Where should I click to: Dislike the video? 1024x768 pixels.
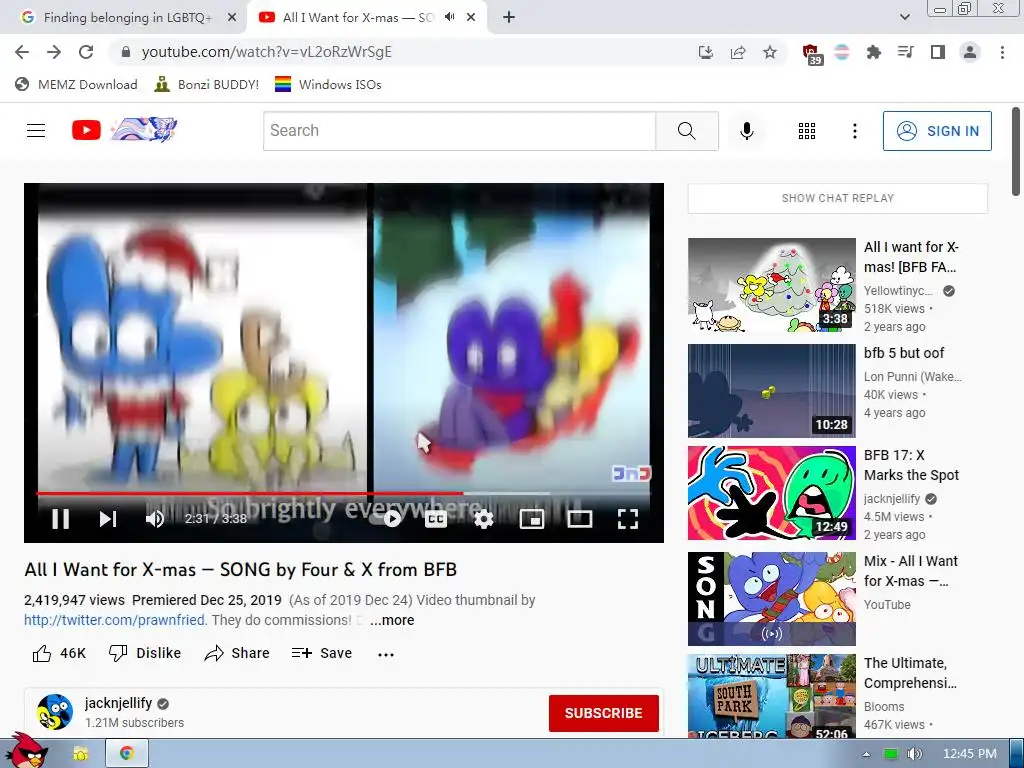(x=144, y=653)
